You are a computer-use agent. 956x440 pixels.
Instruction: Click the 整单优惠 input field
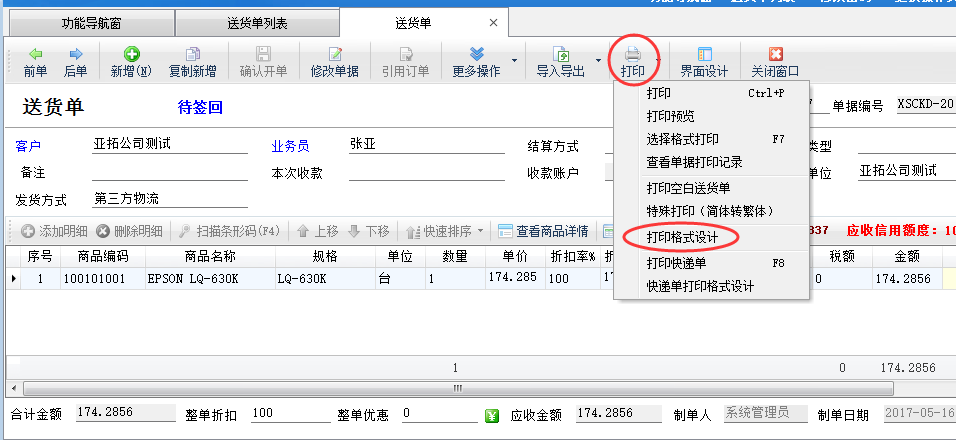[437, 414]
